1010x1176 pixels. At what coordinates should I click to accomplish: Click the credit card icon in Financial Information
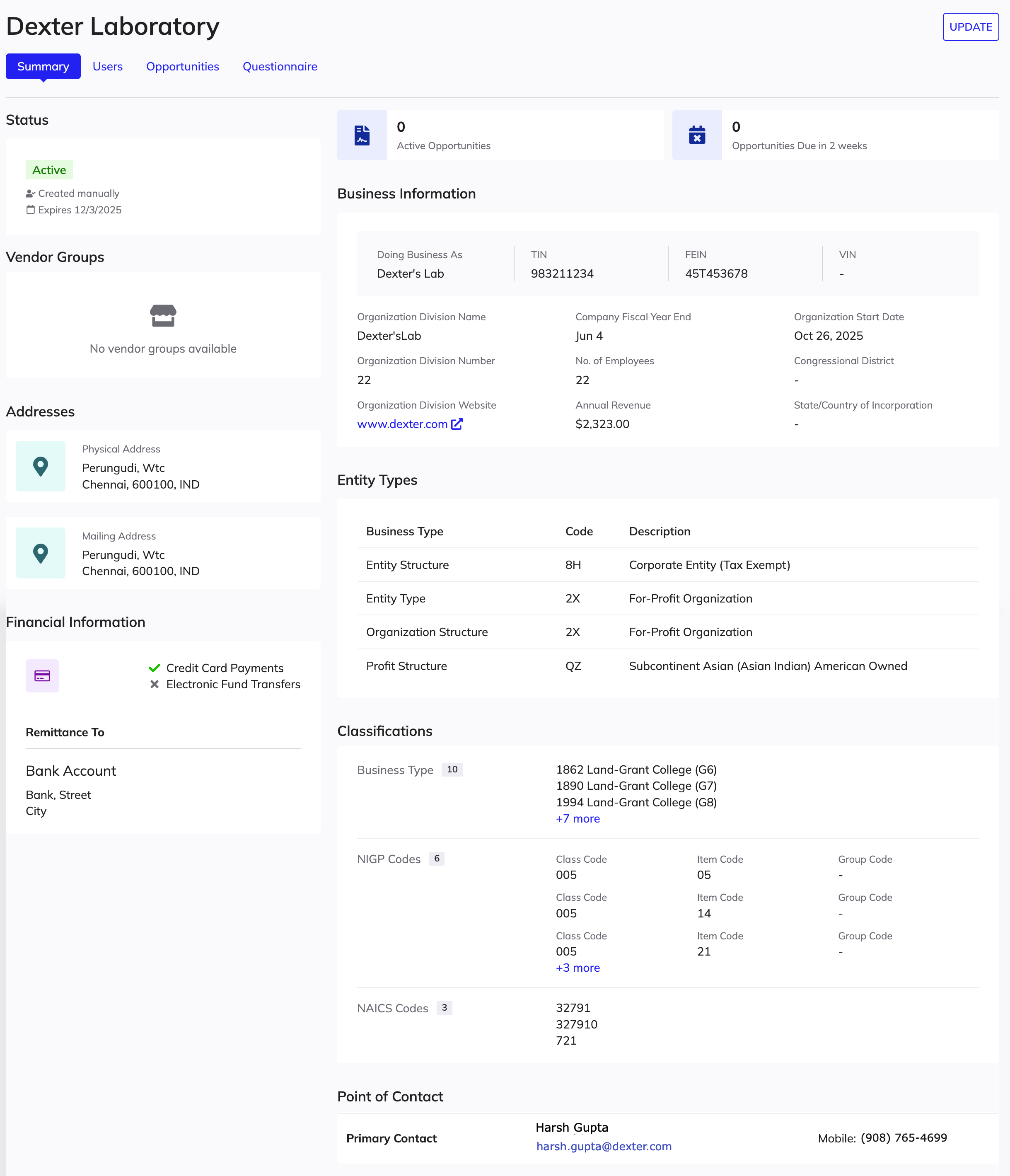(42, 675)
